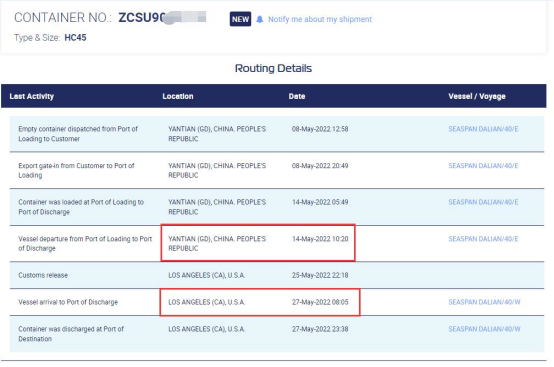554x367 pixels.
Task: Open vessel link in Vessel arrival row
Action: (484, 302)
